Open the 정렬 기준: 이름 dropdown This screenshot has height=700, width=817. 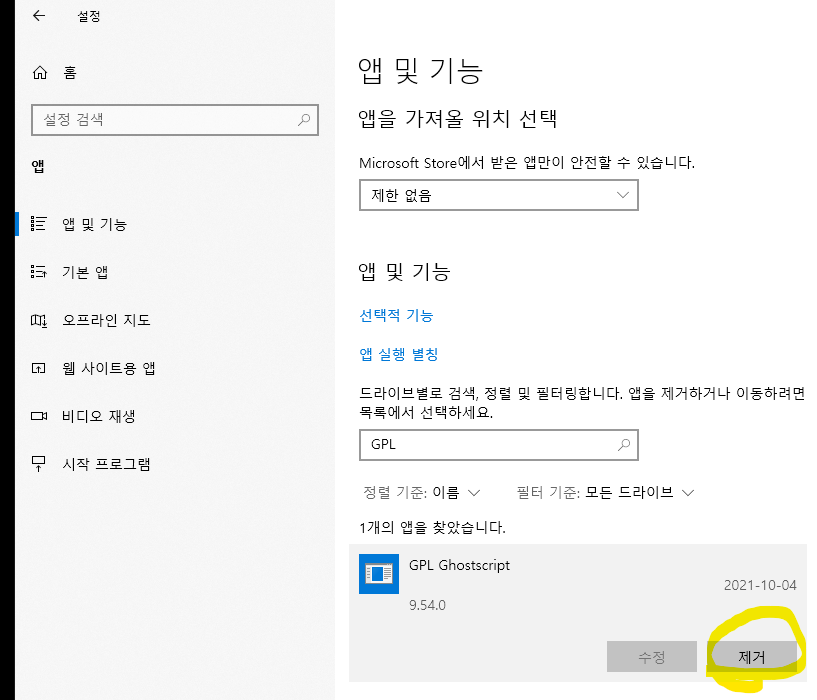(x=422, y=493)
